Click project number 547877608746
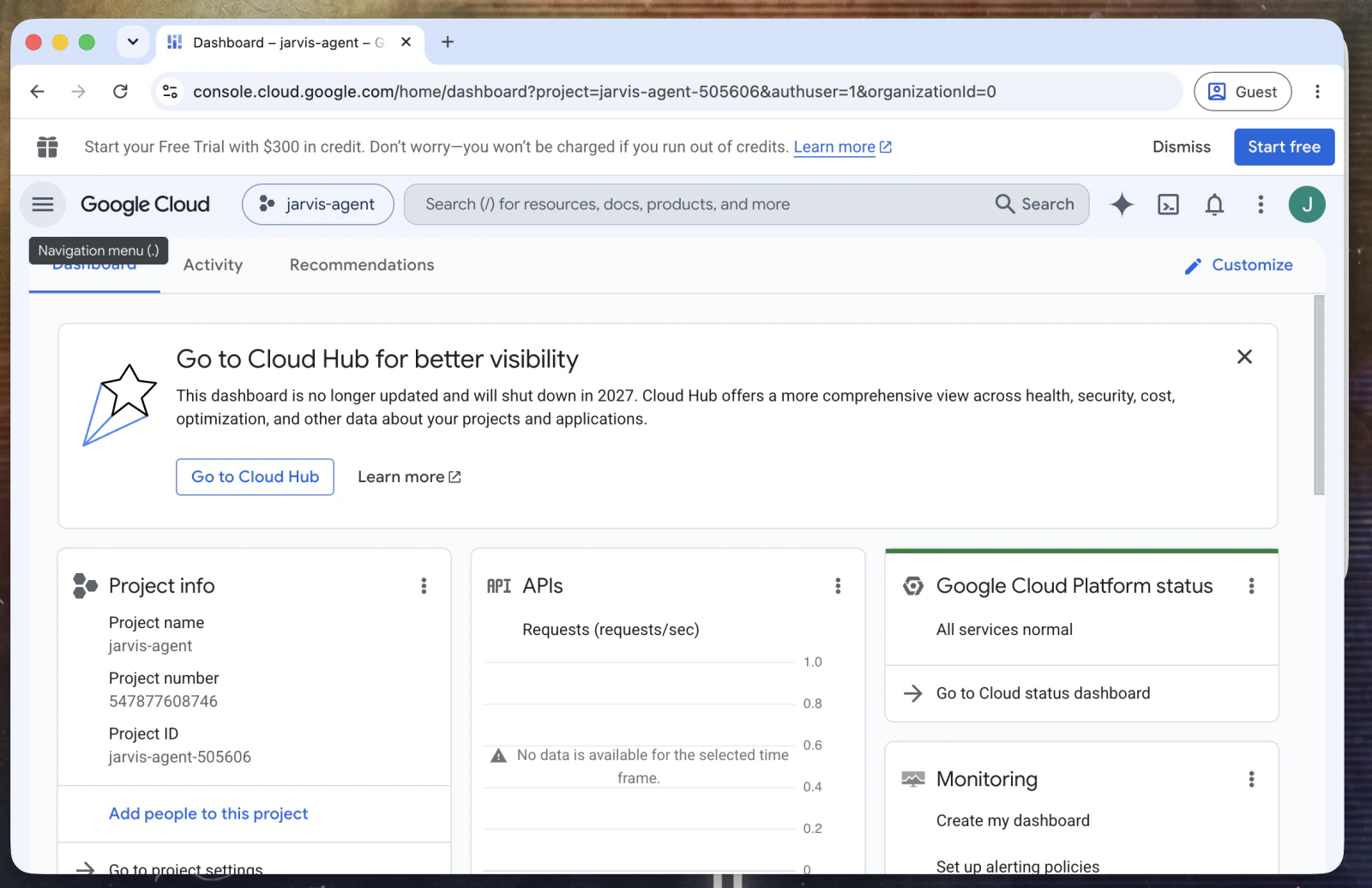This screenshot has width=1372, height=888. coord(163,702)
